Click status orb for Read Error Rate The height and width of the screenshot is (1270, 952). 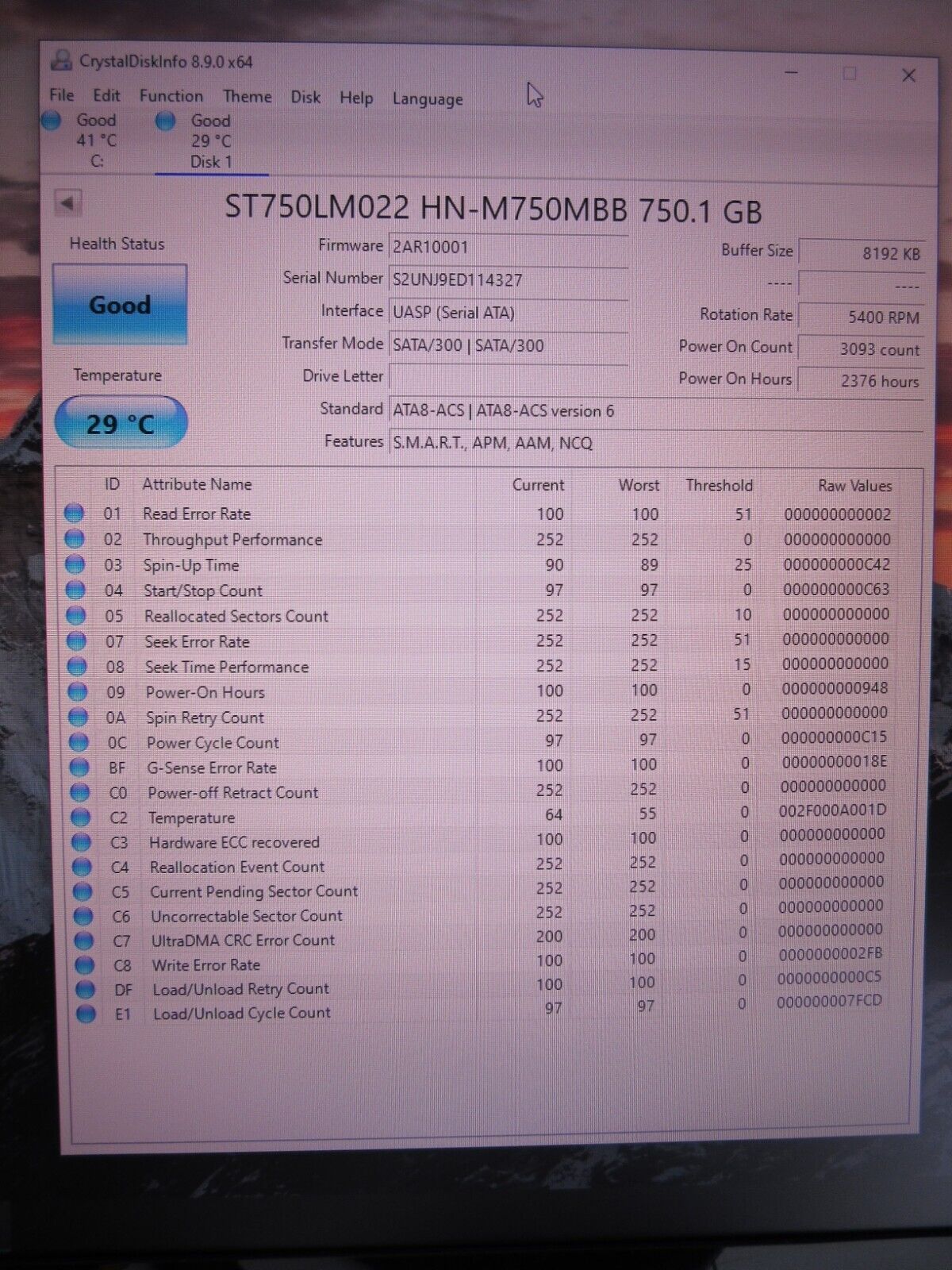tap(74, 514)
